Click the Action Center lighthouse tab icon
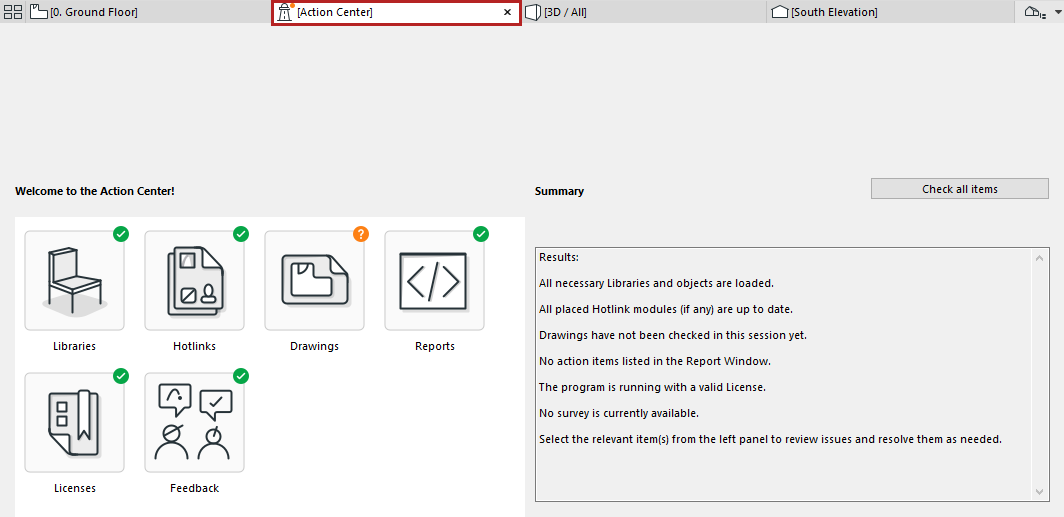This screenshot has width=1064, height=517. 285,12
